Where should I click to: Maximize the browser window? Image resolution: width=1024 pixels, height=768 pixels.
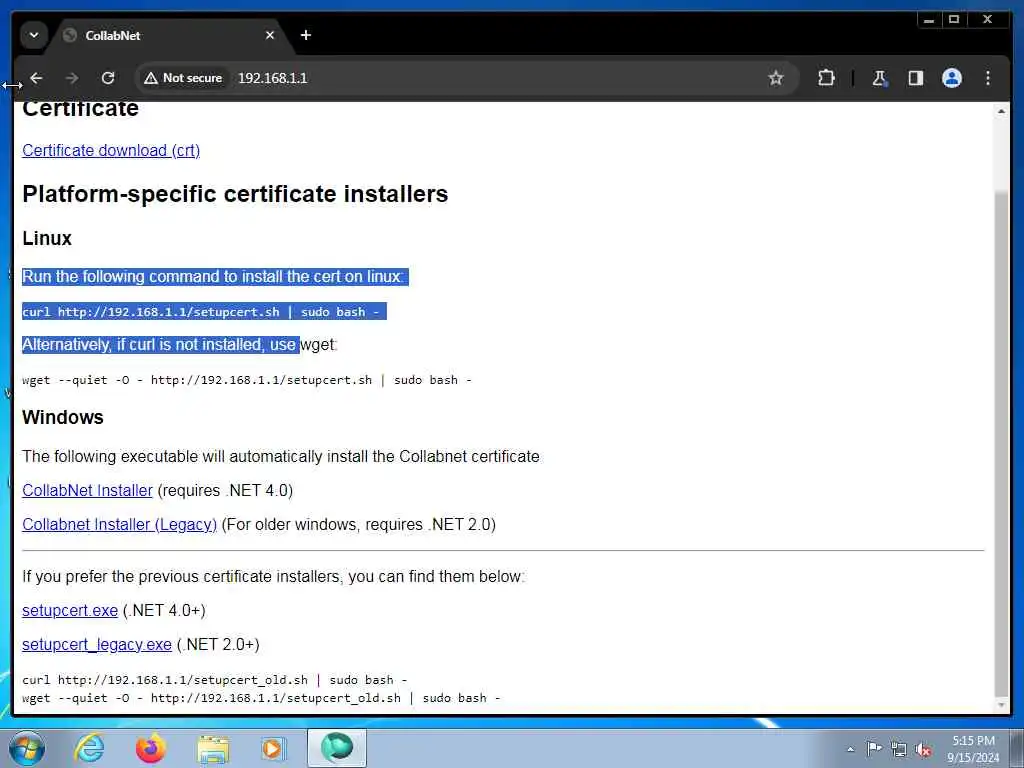pyautogui.click(x=953, y=20)
